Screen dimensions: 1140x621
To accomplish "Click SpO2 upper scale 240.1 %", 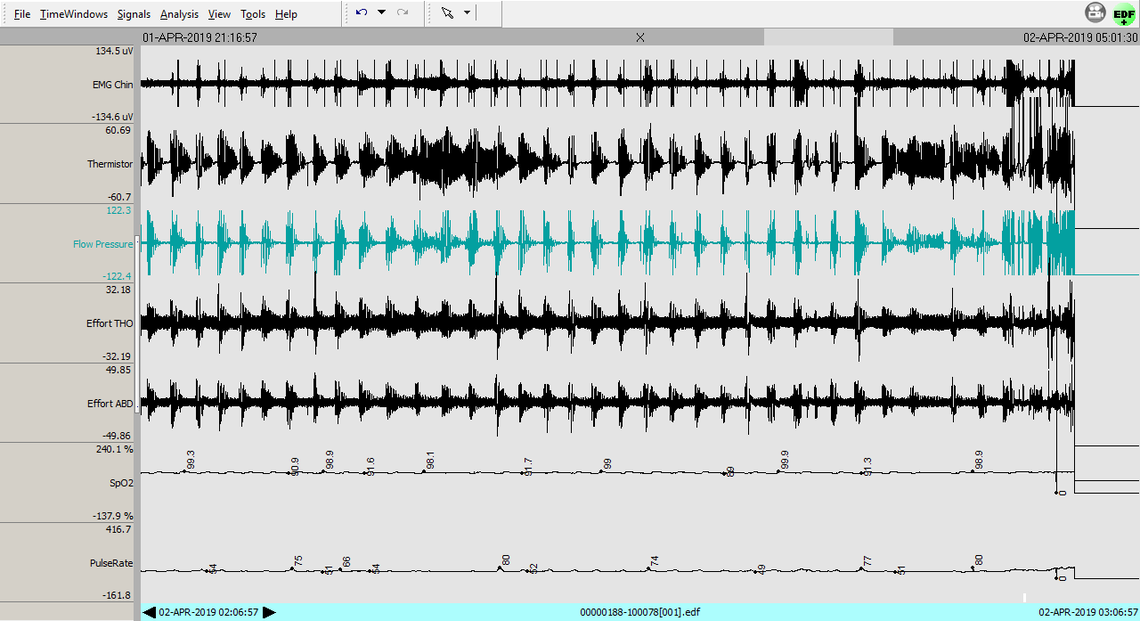I will click(115, 449).
